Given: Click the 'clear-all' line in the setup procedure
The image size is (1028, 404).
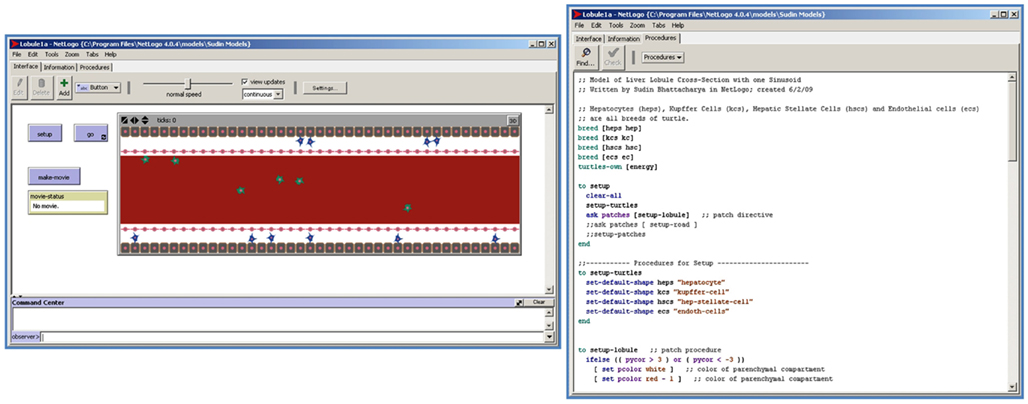Looking at the screenshot, I should point(603,195).
